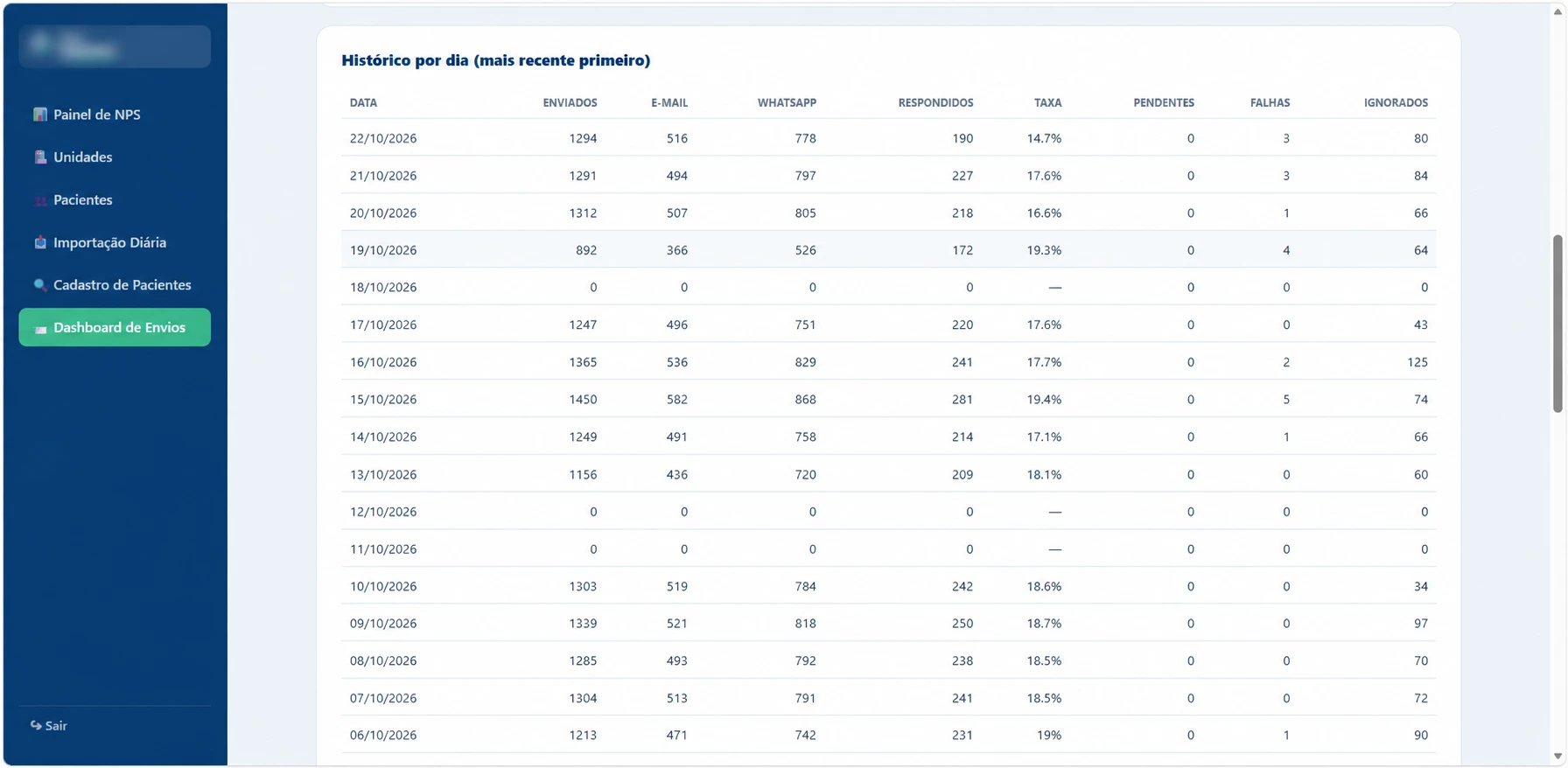Click the Cadastro de Pacientes magnifier icon

click(x=40, y=285)
